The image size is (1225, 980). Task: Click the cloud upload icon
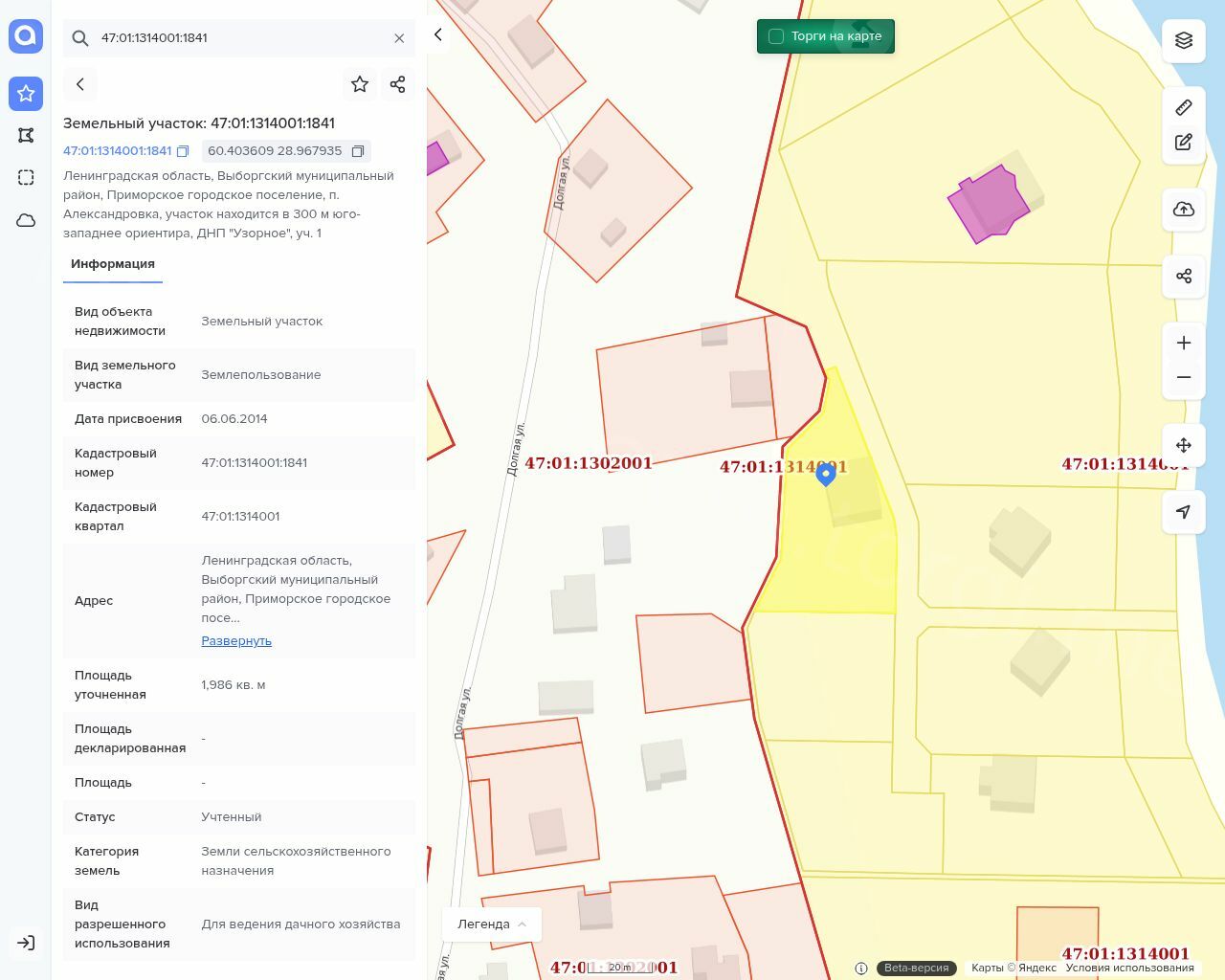point(1184,210)
